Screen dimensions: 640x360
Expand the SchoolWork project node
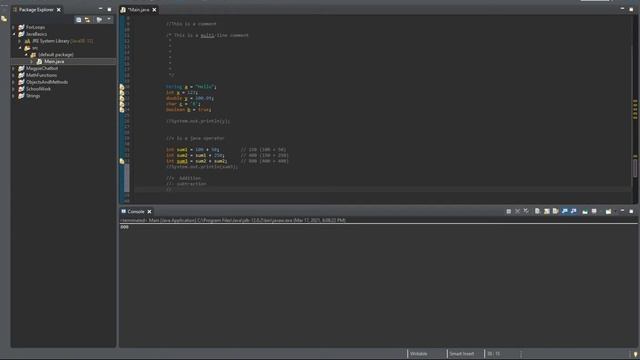point(13,89)
